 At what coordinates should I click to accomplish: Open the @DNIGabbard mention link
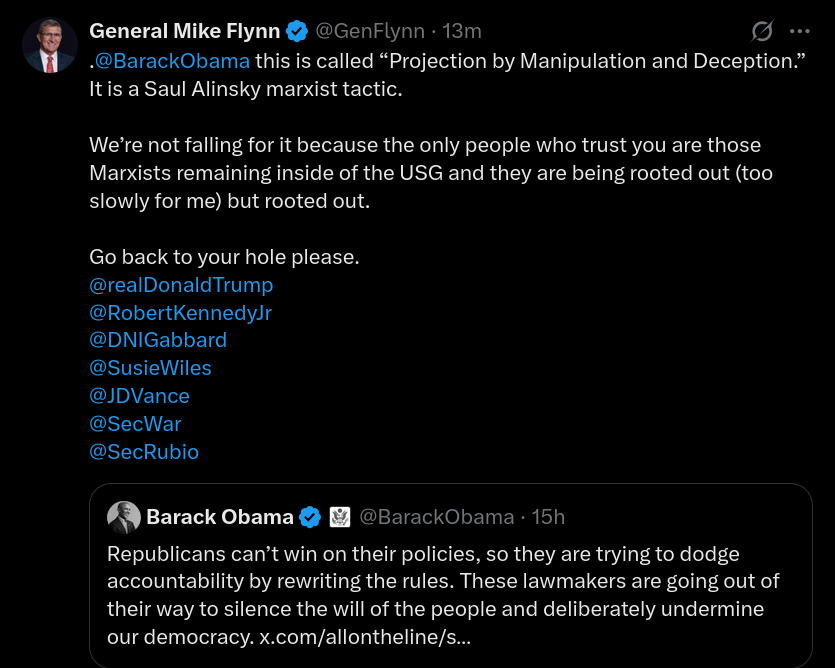point(158,340)
